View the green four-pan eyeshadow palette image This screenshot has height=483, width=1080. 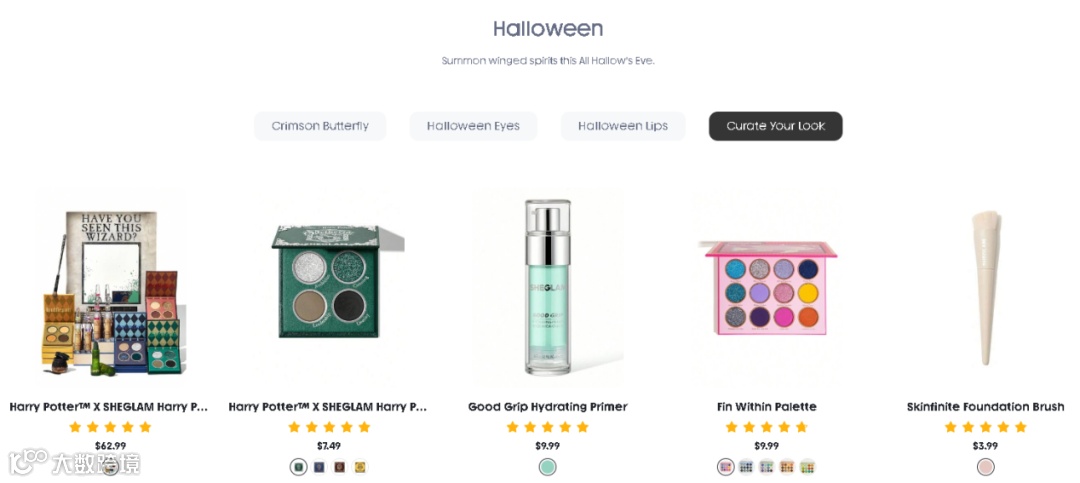tap(329, 284)
